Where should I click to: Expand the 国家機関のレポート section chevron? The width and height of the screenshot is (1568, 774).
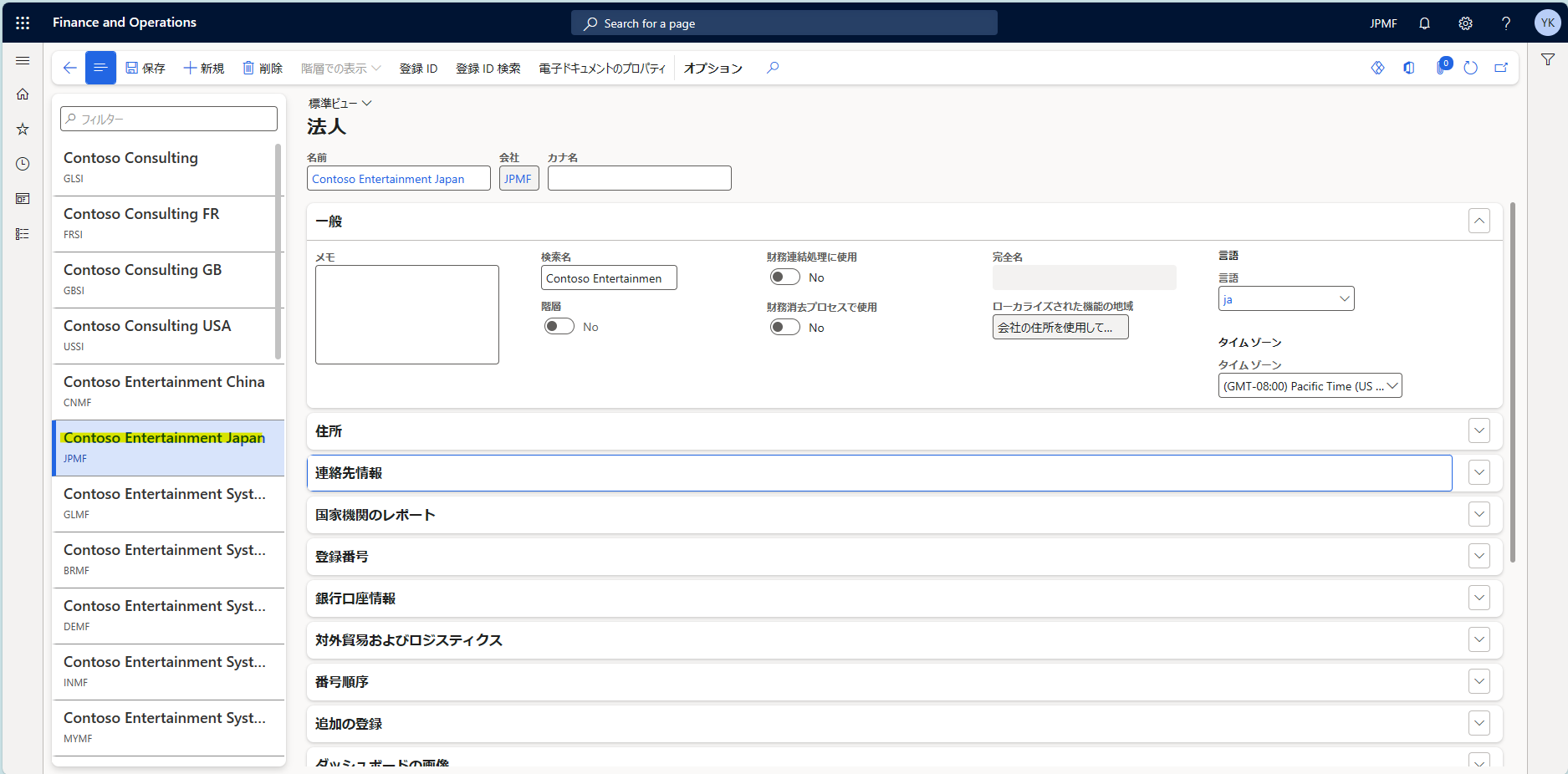1479,514
